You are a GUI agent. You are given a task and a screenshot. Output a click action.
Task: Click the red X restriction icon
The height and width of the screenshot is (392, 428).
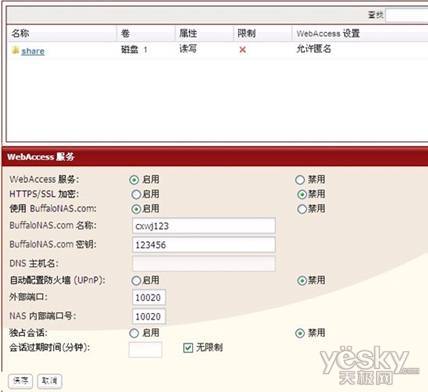click(243, 50)
